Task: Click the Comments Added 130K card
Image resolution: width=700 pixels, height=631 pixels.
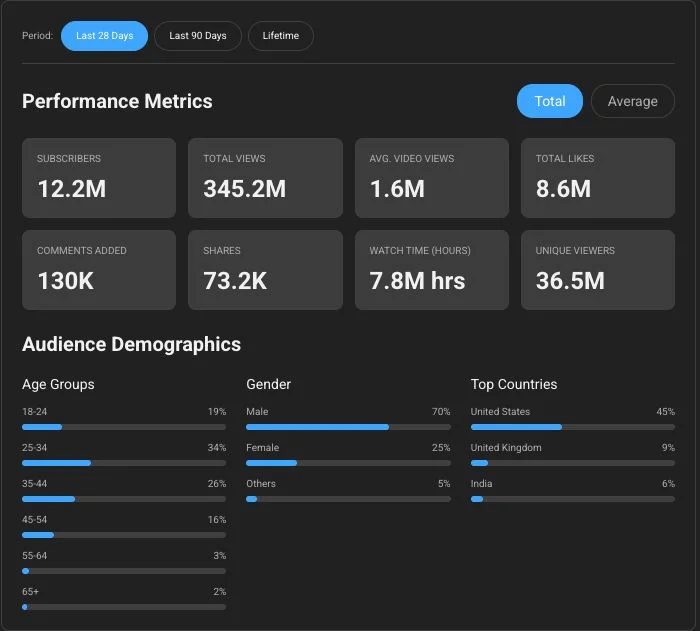Action: coord(99,270)
